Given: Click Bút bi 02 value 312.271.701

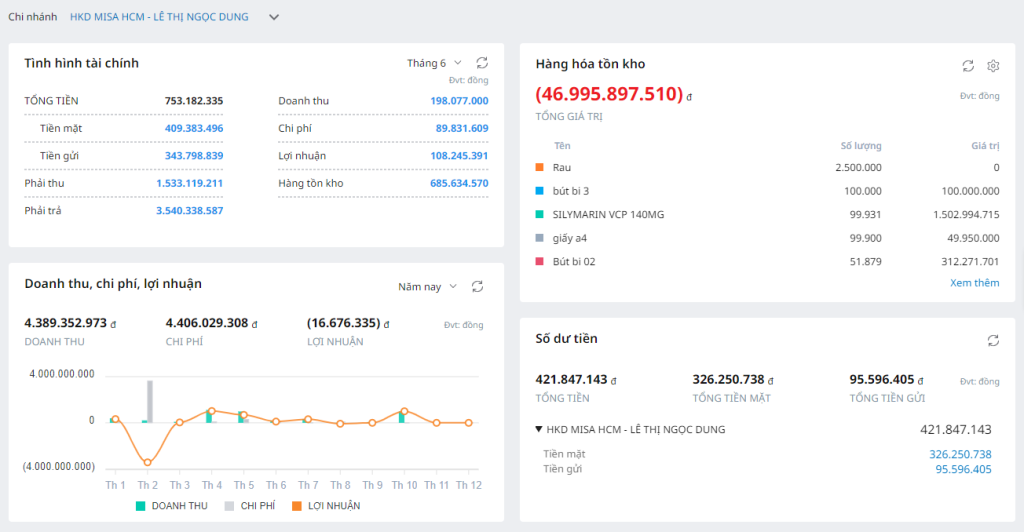Looking at the screenshot, I should 970,262.
